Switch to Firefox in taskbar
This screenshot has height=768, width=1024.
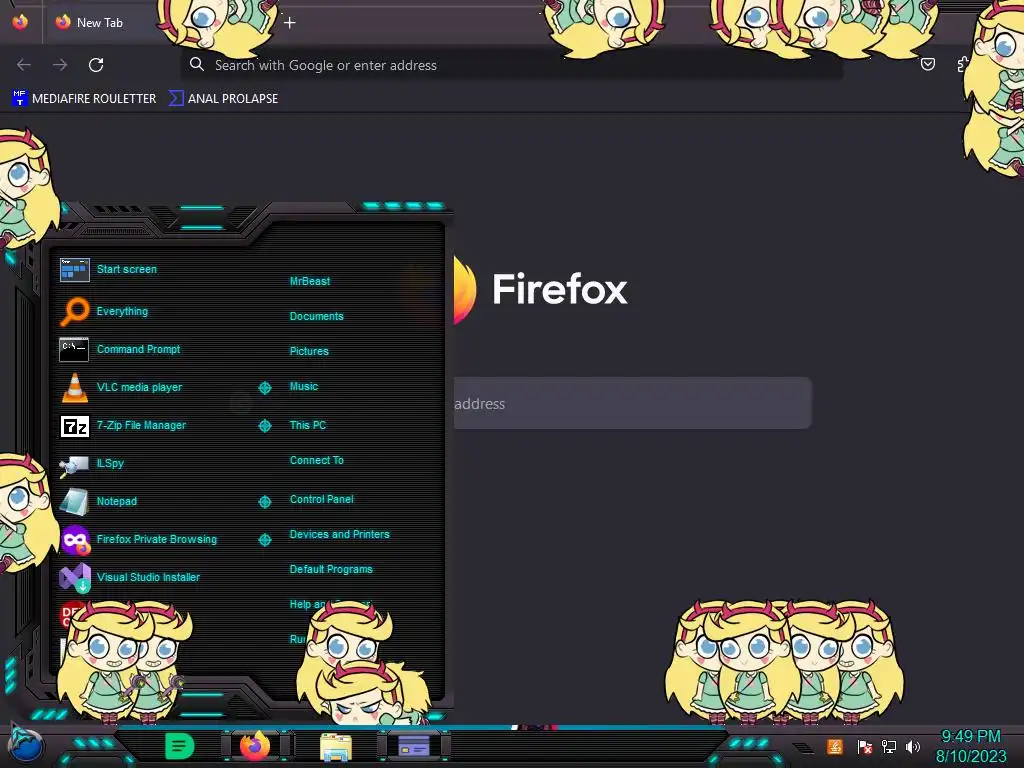click(255, 746)
